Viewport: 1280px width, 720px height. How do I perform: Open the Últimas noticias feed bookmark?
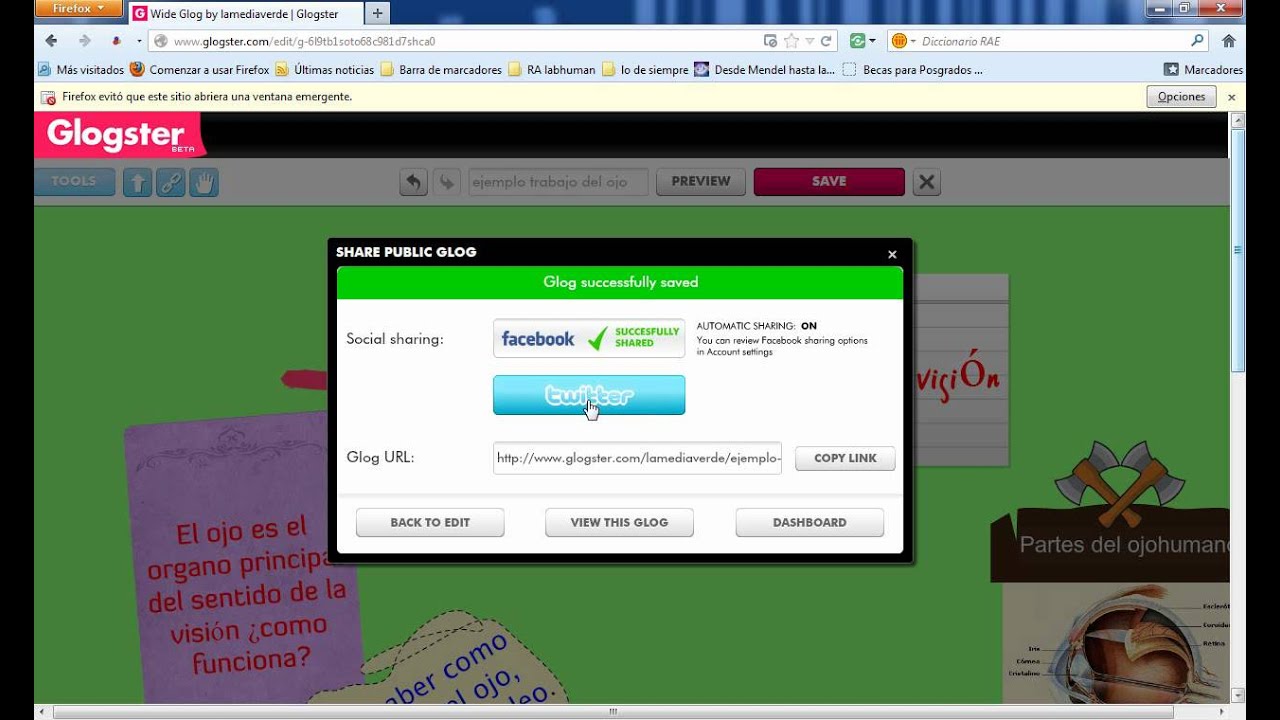325,70
